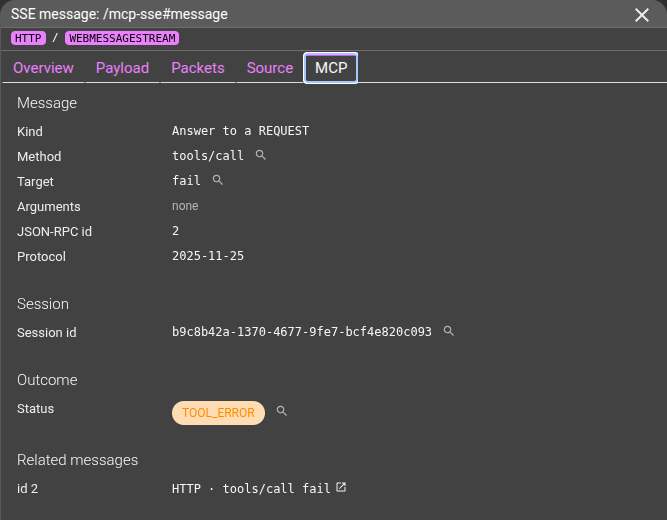Click the search icon beside TOOL_ERROR status
The height and width of the screenshot is (520, 667).
tap(282, 411)
